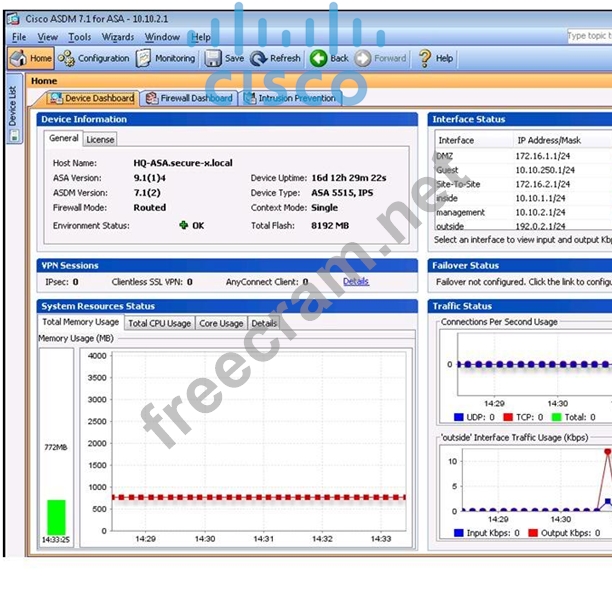
Task: Open the Configuration view
Action: [95, 58]
